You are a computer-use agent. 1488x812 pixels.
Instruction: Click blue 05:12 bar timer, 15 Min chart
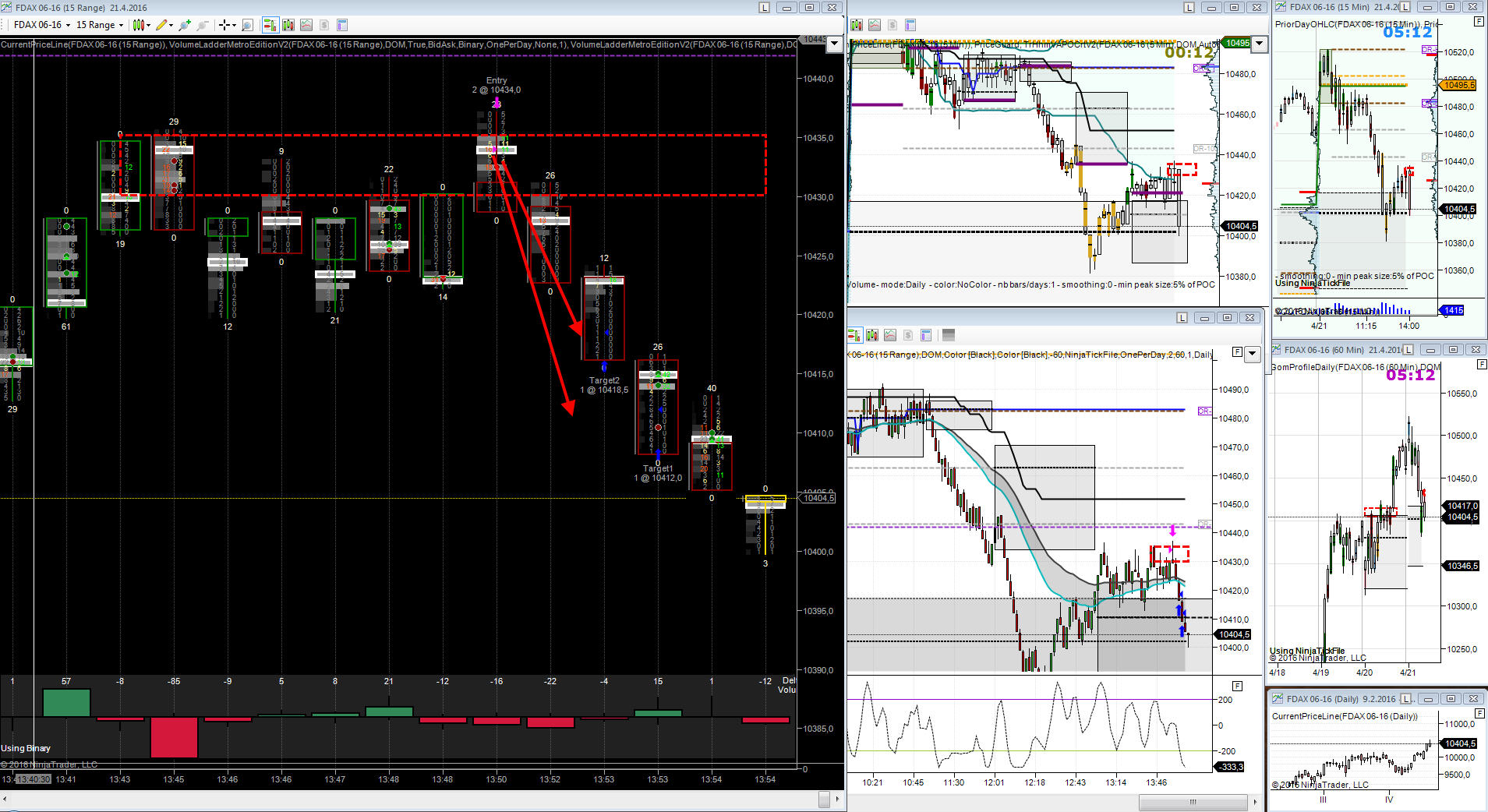coord(1408,32)
